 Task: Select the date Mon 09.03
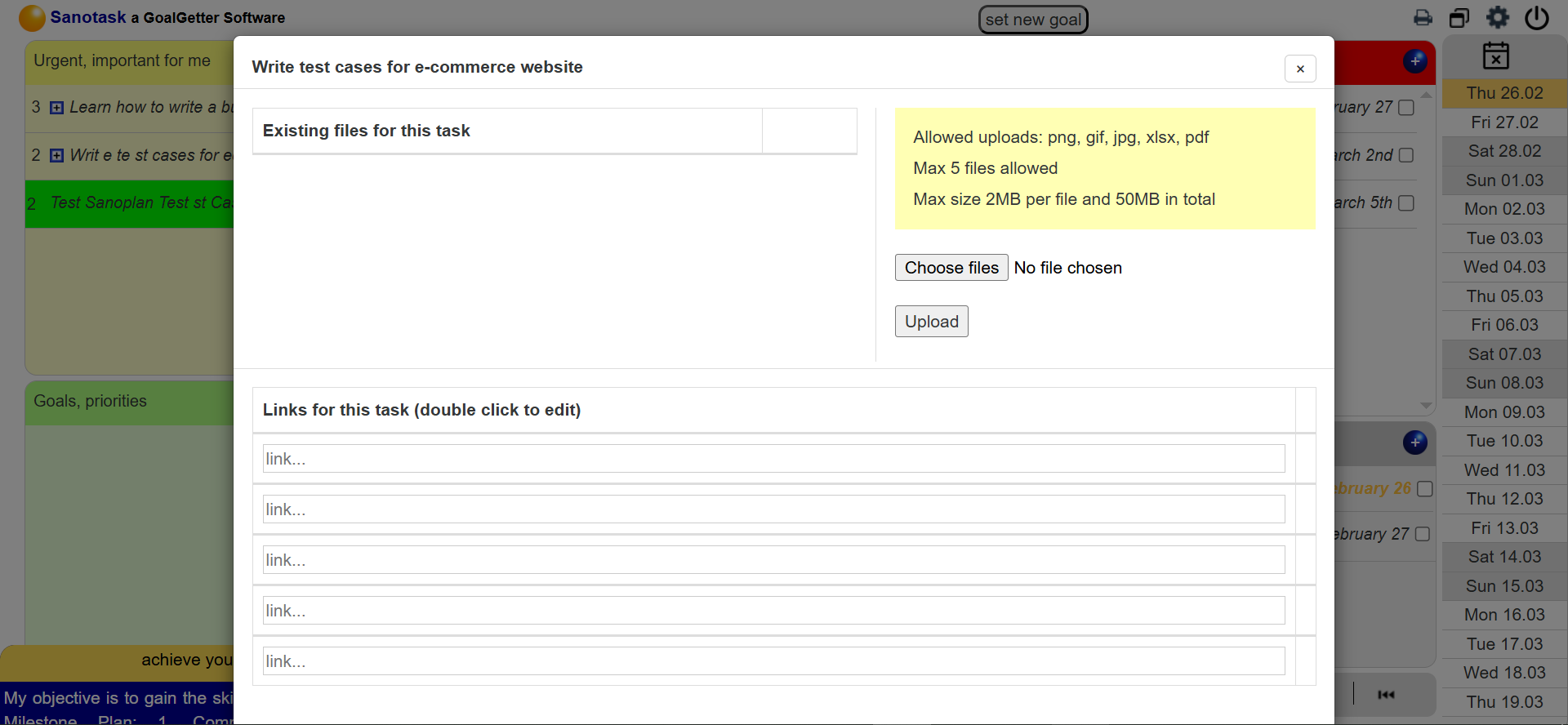tap(1504, 412)
